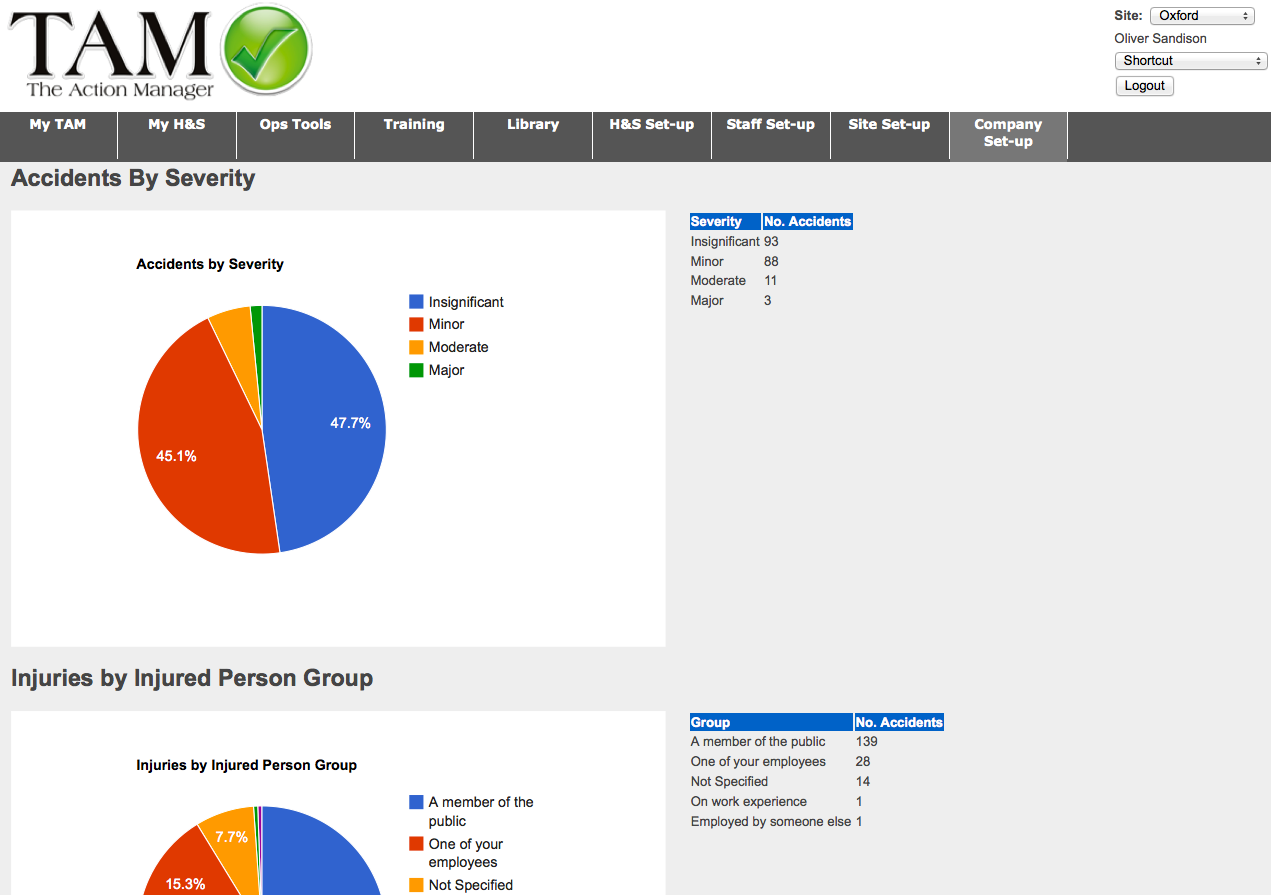Toggle 'A member of the public' legend entry
This screenshot has width=1271, height=895.
470,811
